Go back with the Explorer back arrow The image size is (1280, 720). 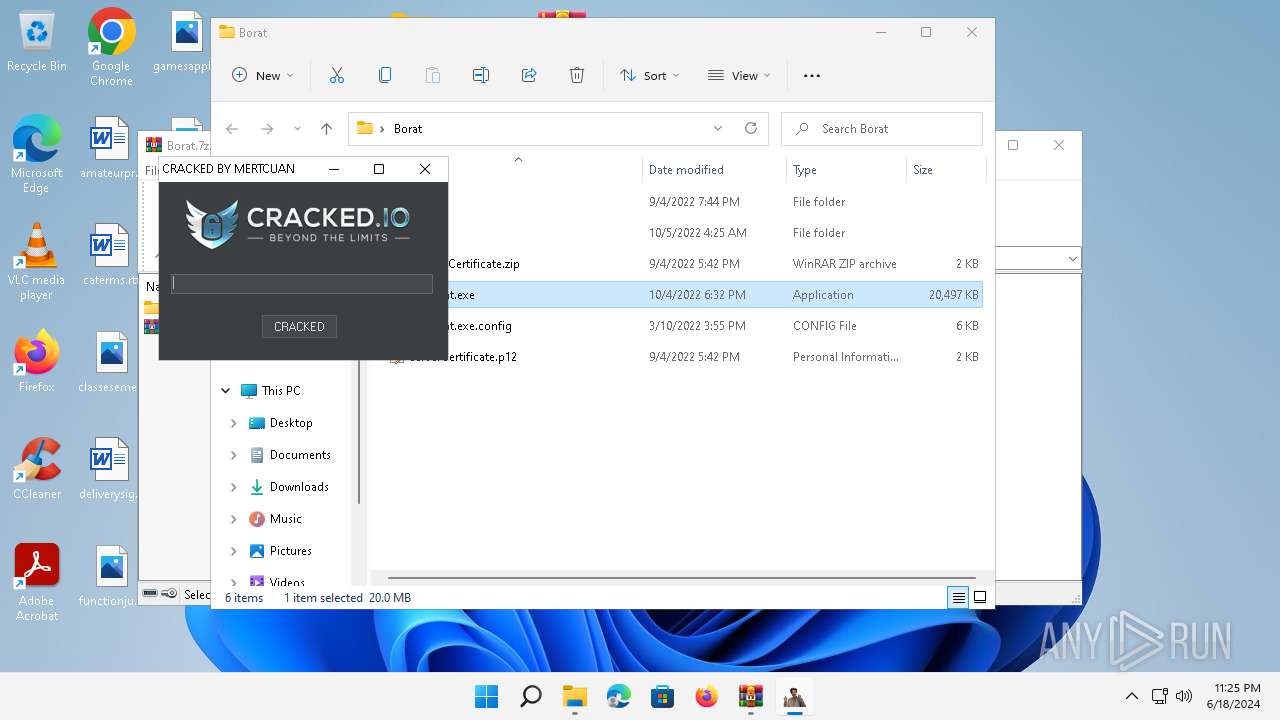pyautogui.click(x=232, y=129)
